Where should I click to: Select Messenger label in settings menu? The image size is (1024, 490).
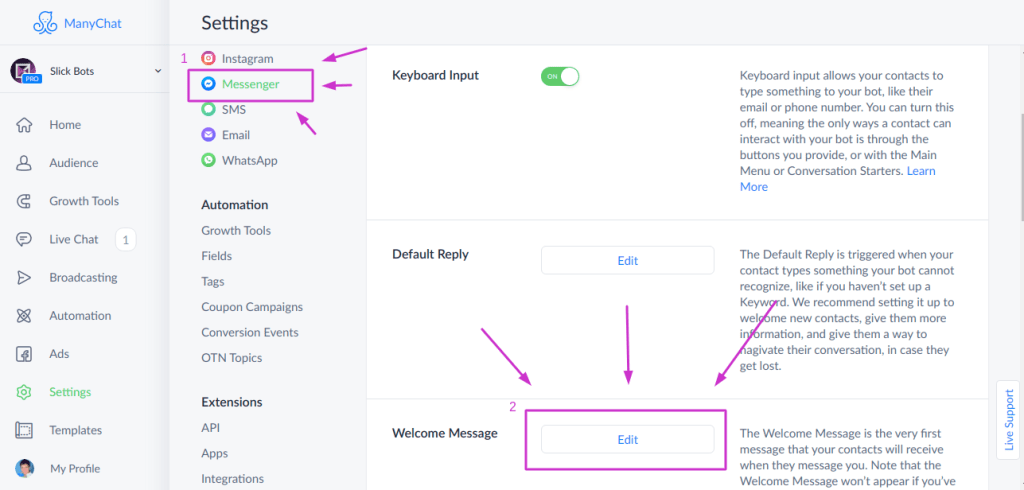[251, 84]
